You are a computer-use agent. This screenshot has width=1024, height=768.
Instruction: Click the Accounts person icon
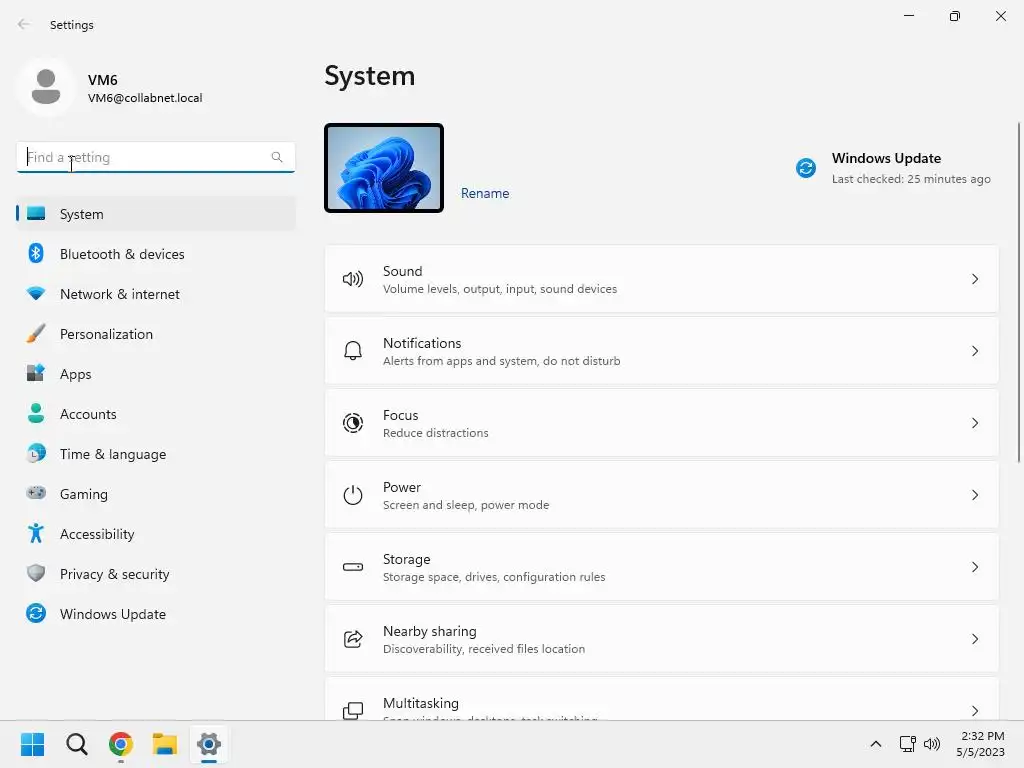pos(36,413)
